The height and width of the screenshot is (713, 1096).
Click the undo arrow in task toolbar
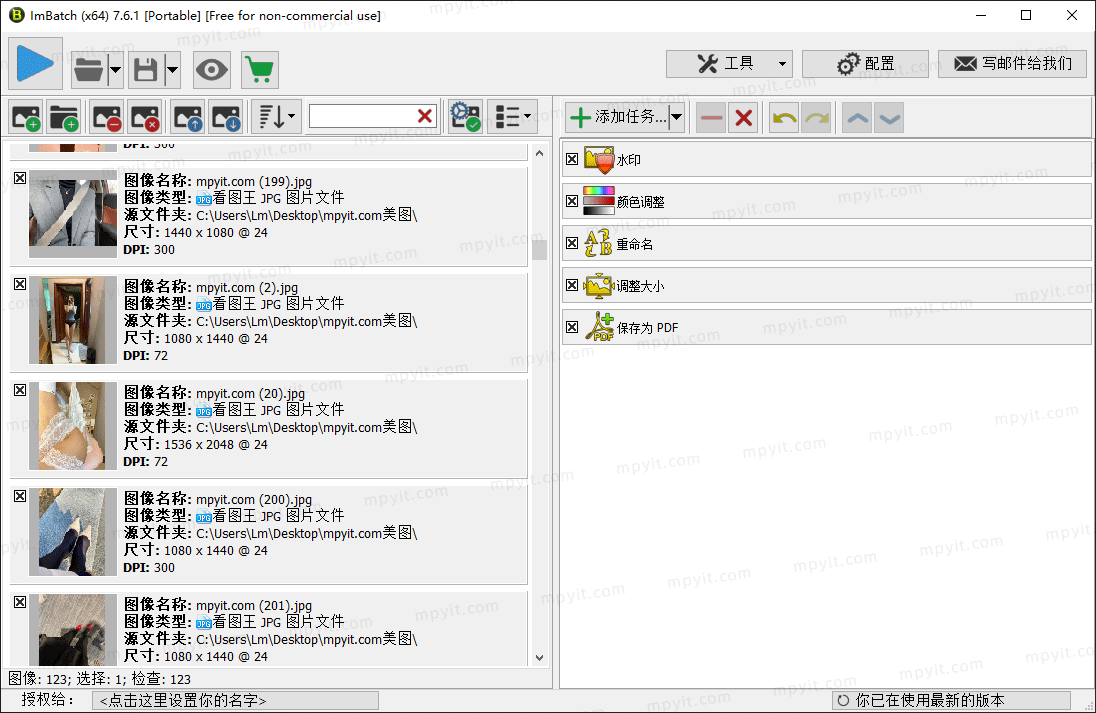(784, 118)
